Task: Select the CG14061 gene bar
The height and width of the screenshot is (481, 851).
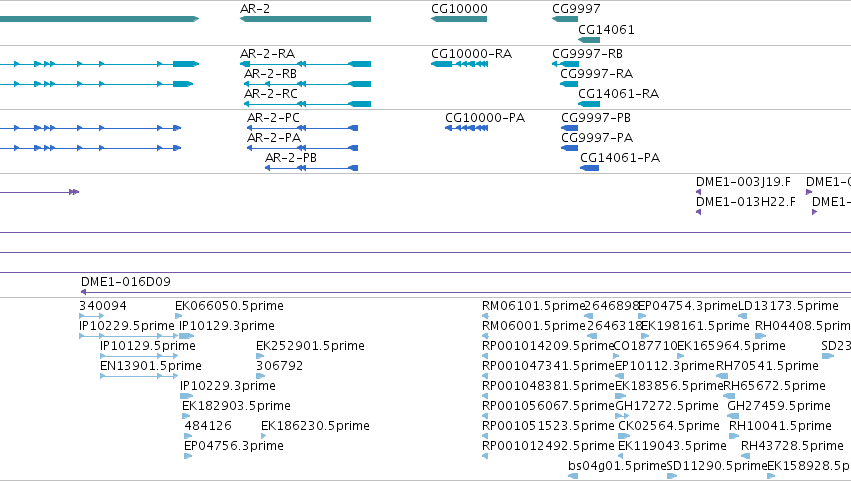Action: click(589, 40)
